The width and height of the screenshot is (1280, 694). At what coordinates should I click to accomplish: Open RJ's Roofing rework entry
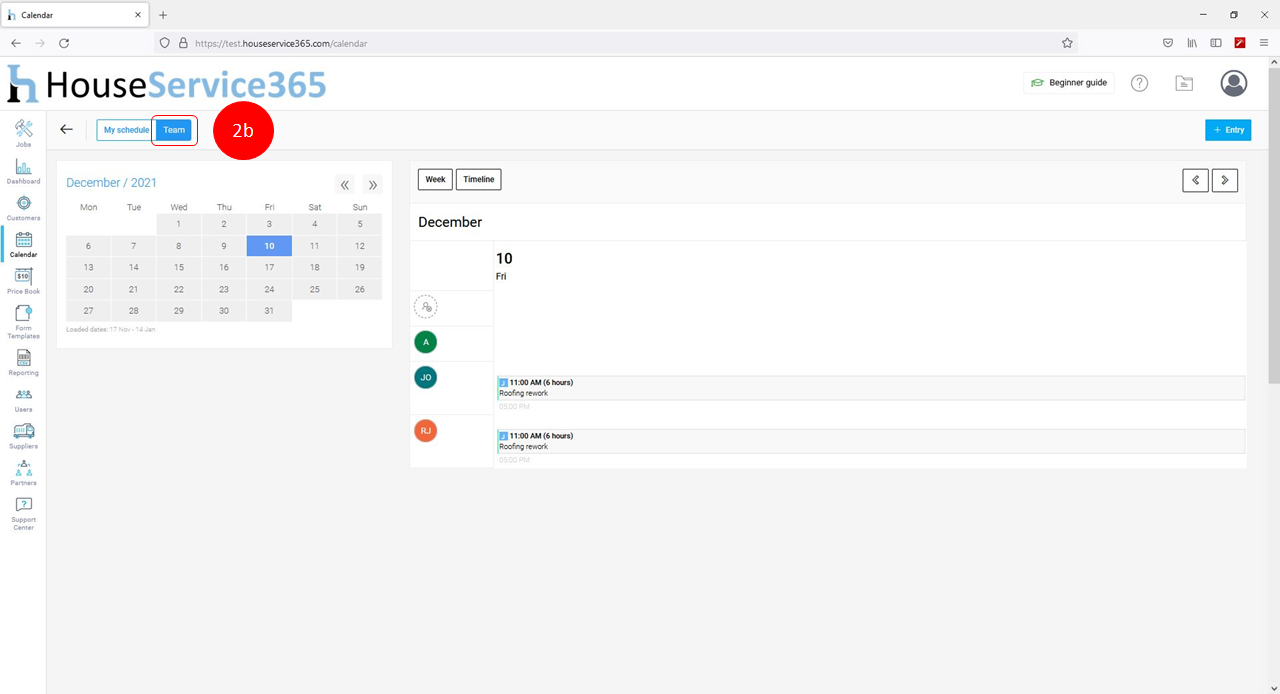click(x=870, y=441)
